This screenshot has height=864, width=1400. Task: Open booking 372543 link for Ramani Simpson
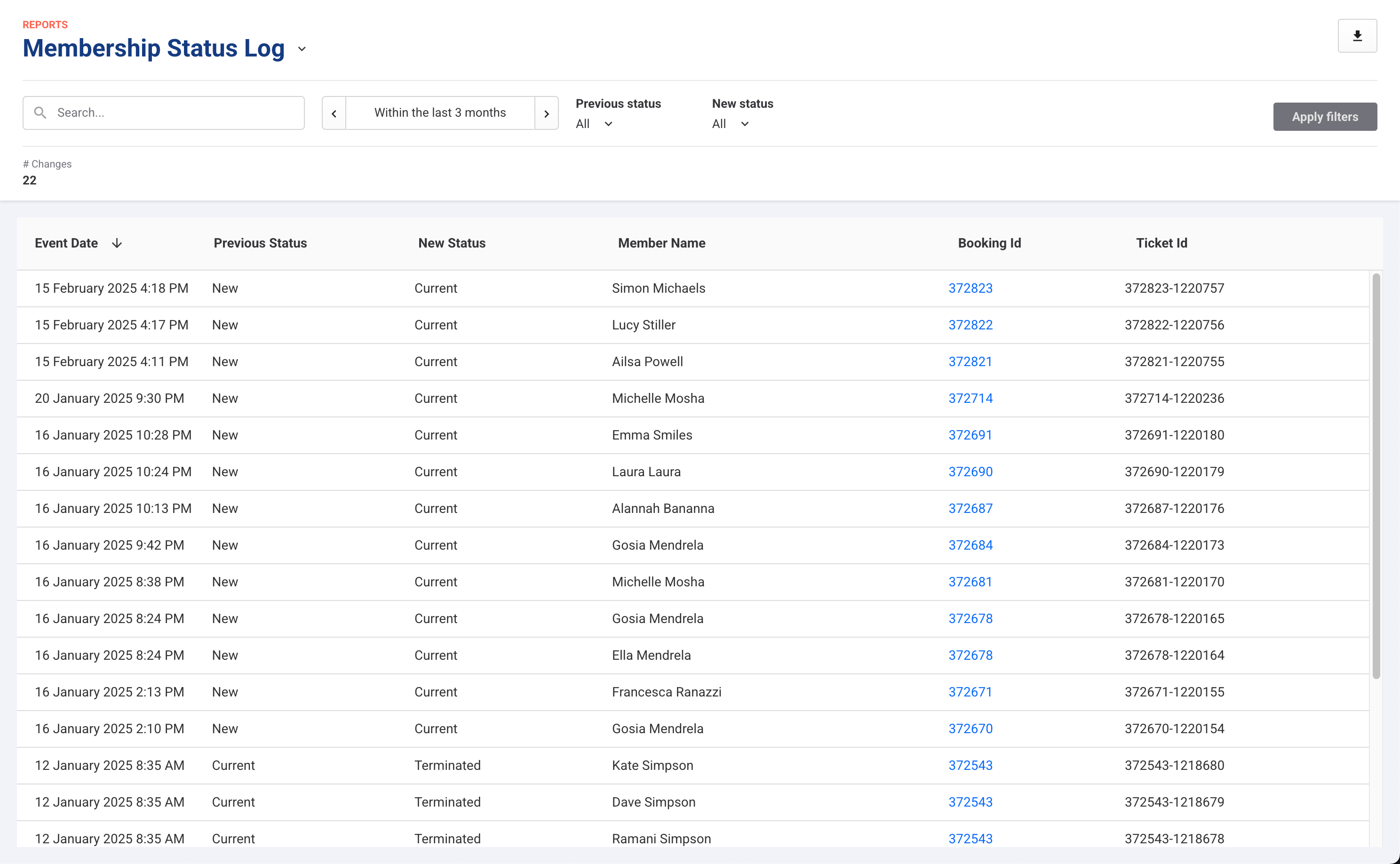point(970,839)
